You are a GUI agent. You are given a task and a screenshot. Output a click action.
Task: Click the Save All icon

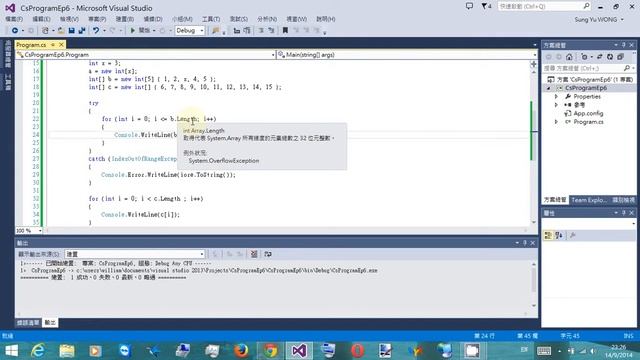[82, 31]
